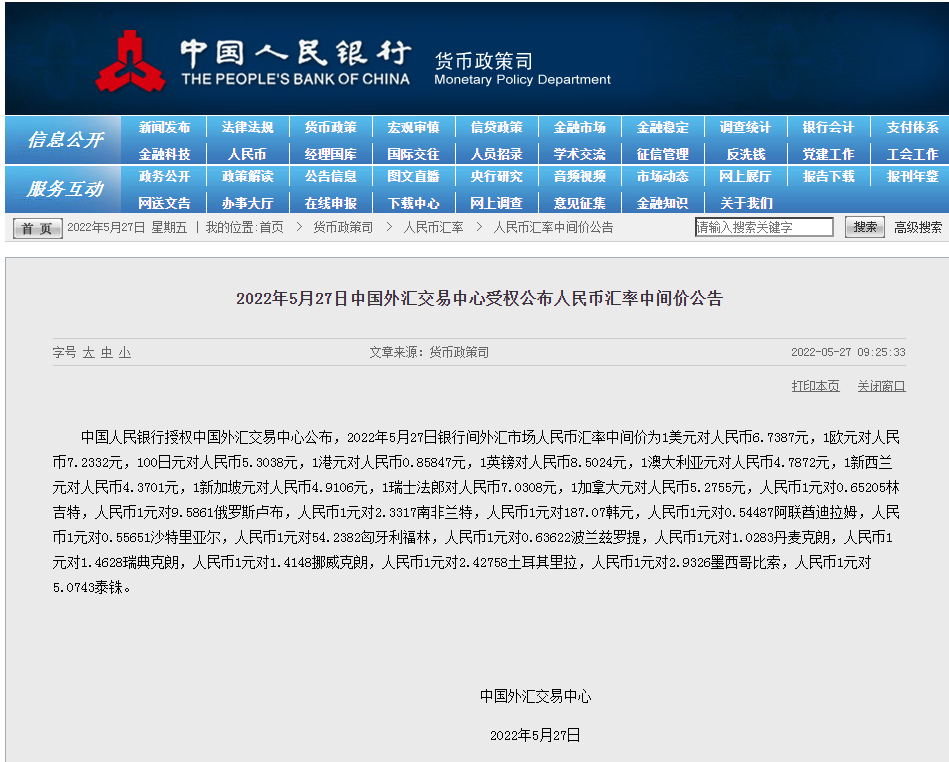This screenshot has height=762, width=949.
Task: Open 银行会计 navigation item
Action: click(x=828, y=128)
